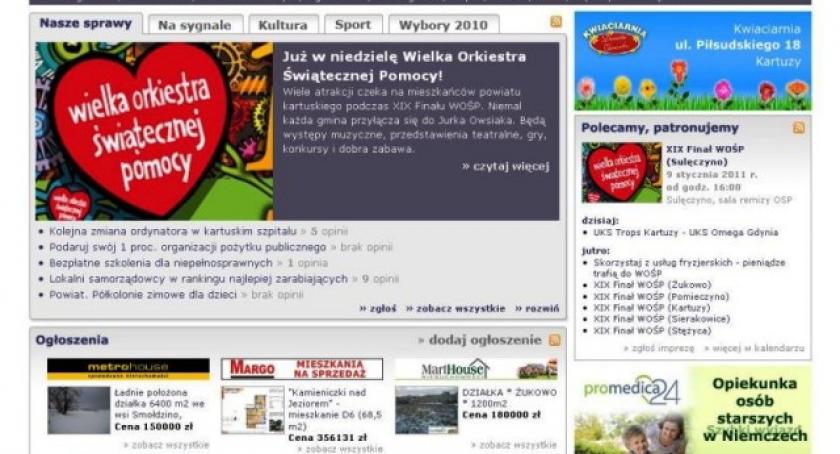This screenshot has width=840, height=454.
Task: Open the snowy plot listing photo
Action: 78,410
